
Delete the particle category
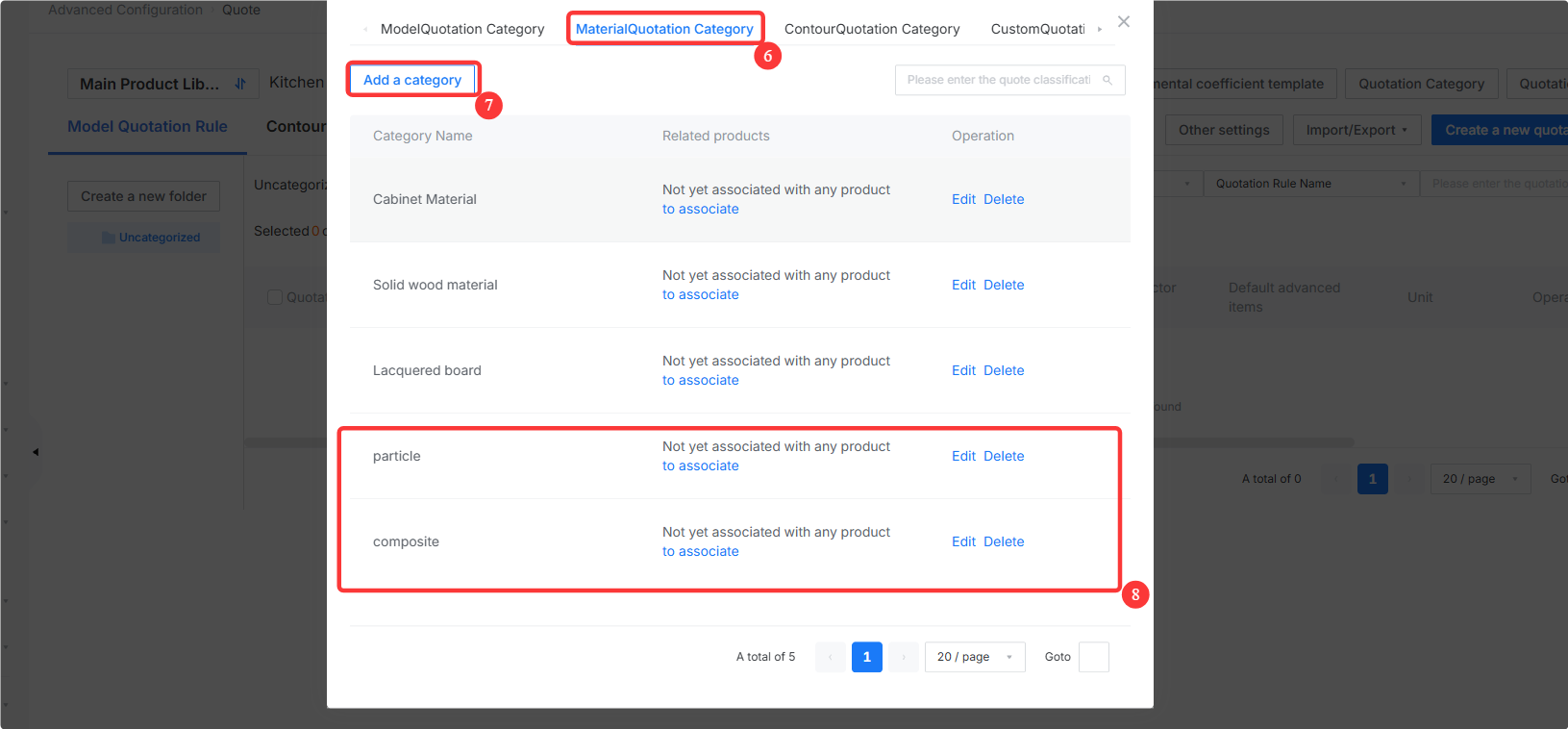coord(1004,456)
